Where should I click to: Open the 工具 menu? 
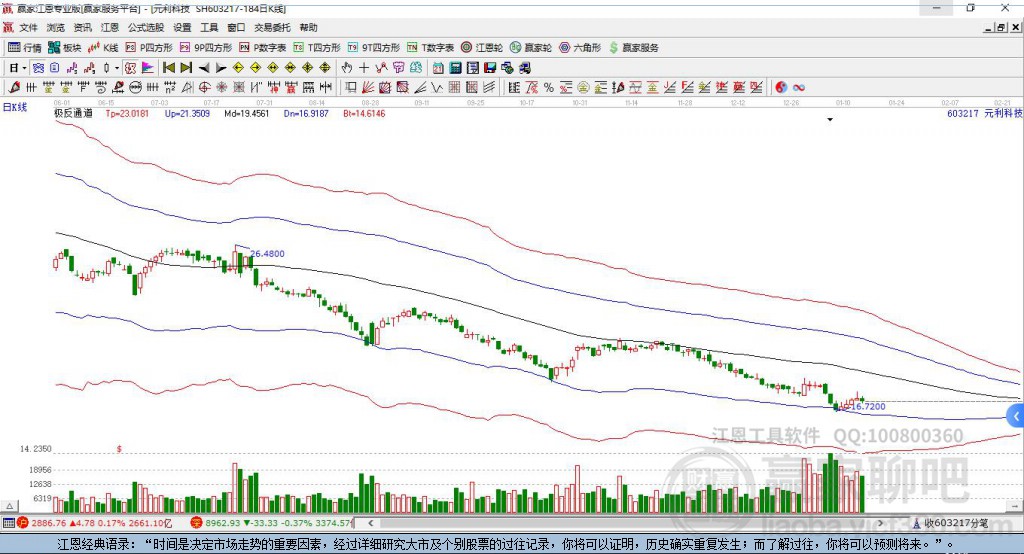(x=209, y=27)
